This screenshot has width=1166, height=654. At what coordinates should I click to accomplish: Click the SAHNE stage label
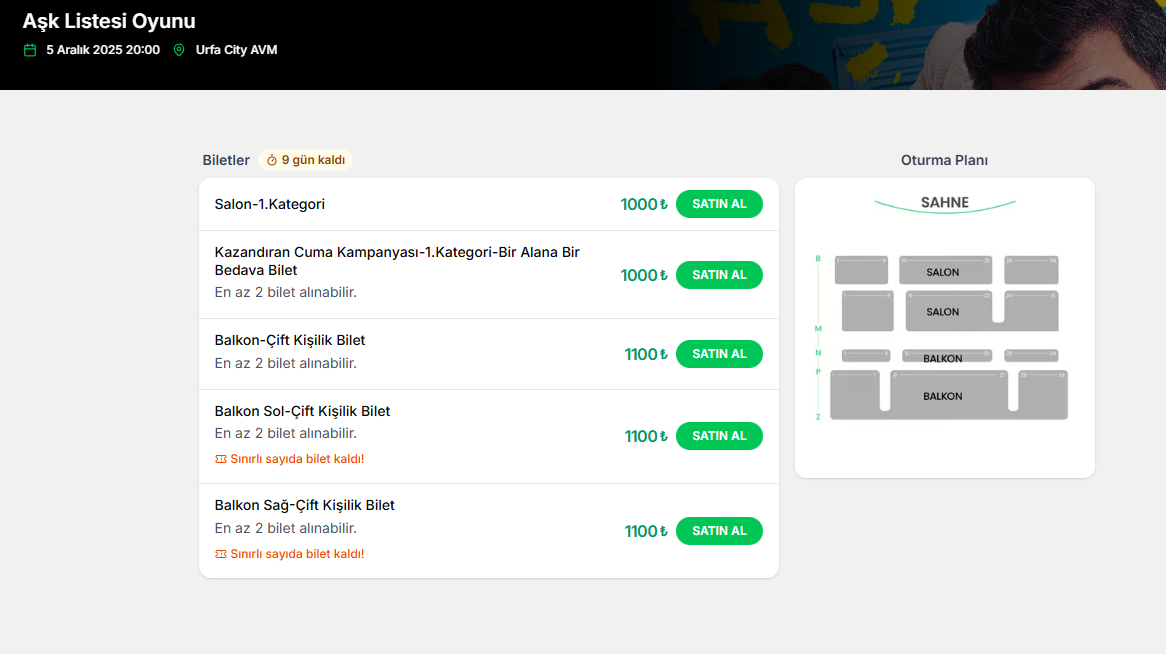[x=944, y=203]
